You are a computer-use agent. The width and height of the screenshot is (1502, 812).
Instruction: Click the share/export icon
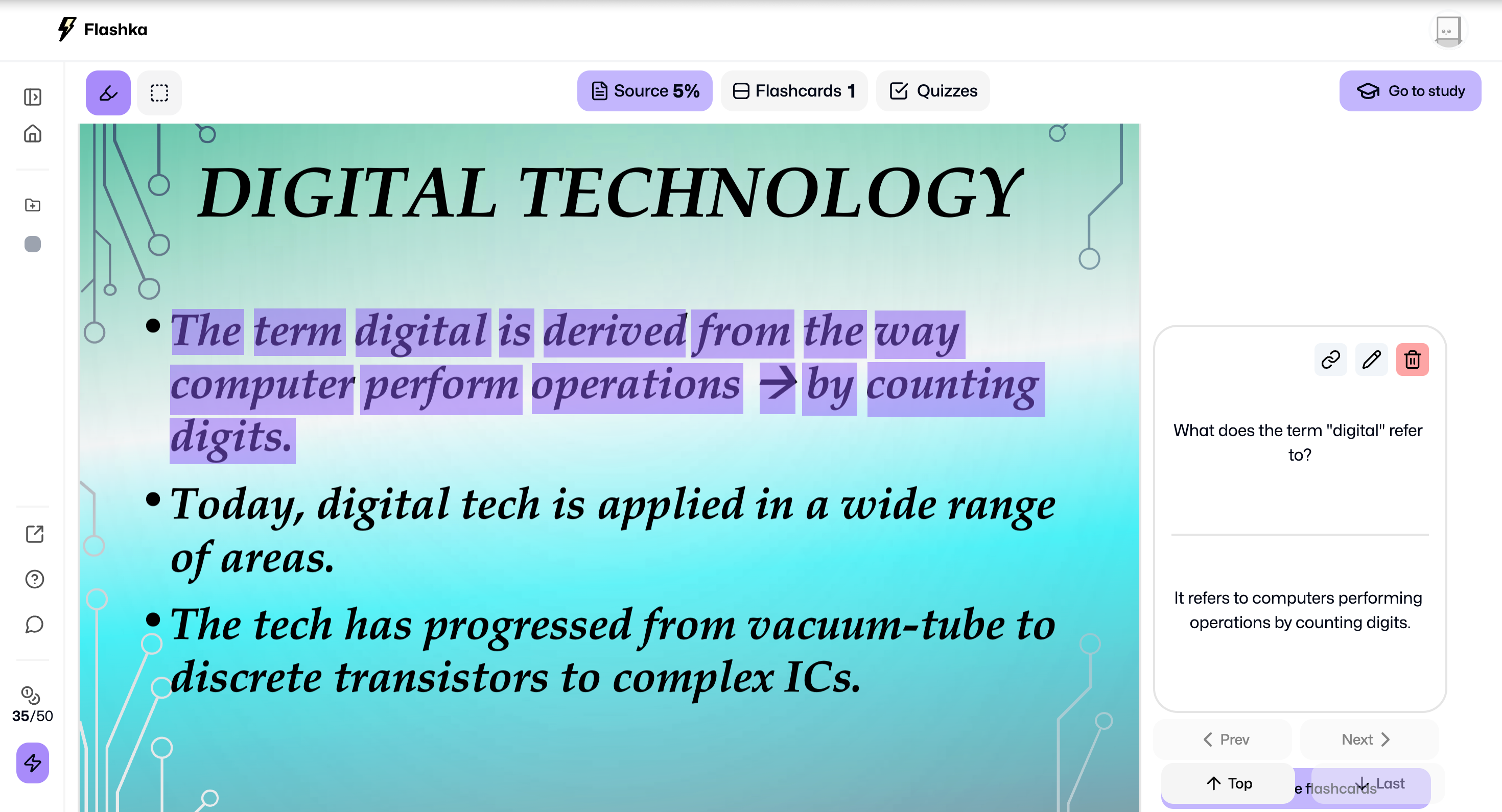[x=33, y=534]
